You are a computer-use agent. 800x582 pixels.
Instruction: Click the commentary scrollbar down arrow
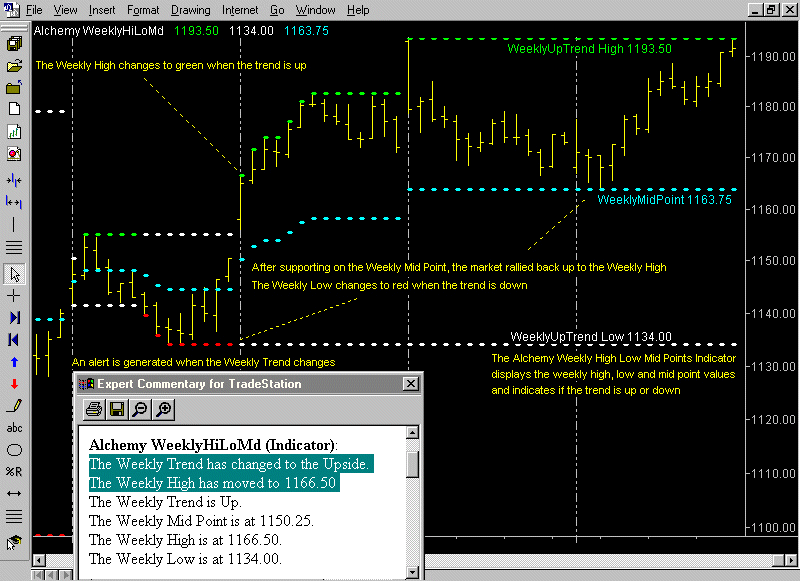pos(413,572)
